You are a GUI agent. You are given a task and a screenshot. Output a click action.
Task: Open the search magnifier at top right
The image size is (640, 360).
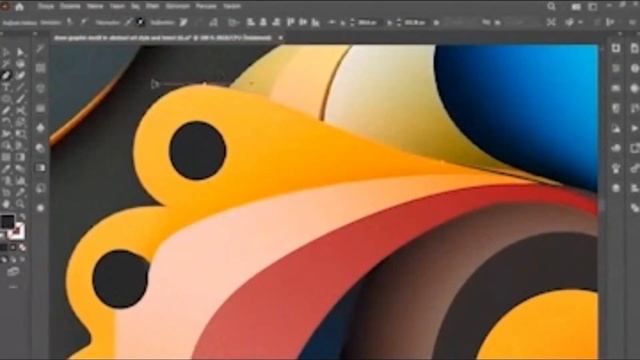[551, 6]
